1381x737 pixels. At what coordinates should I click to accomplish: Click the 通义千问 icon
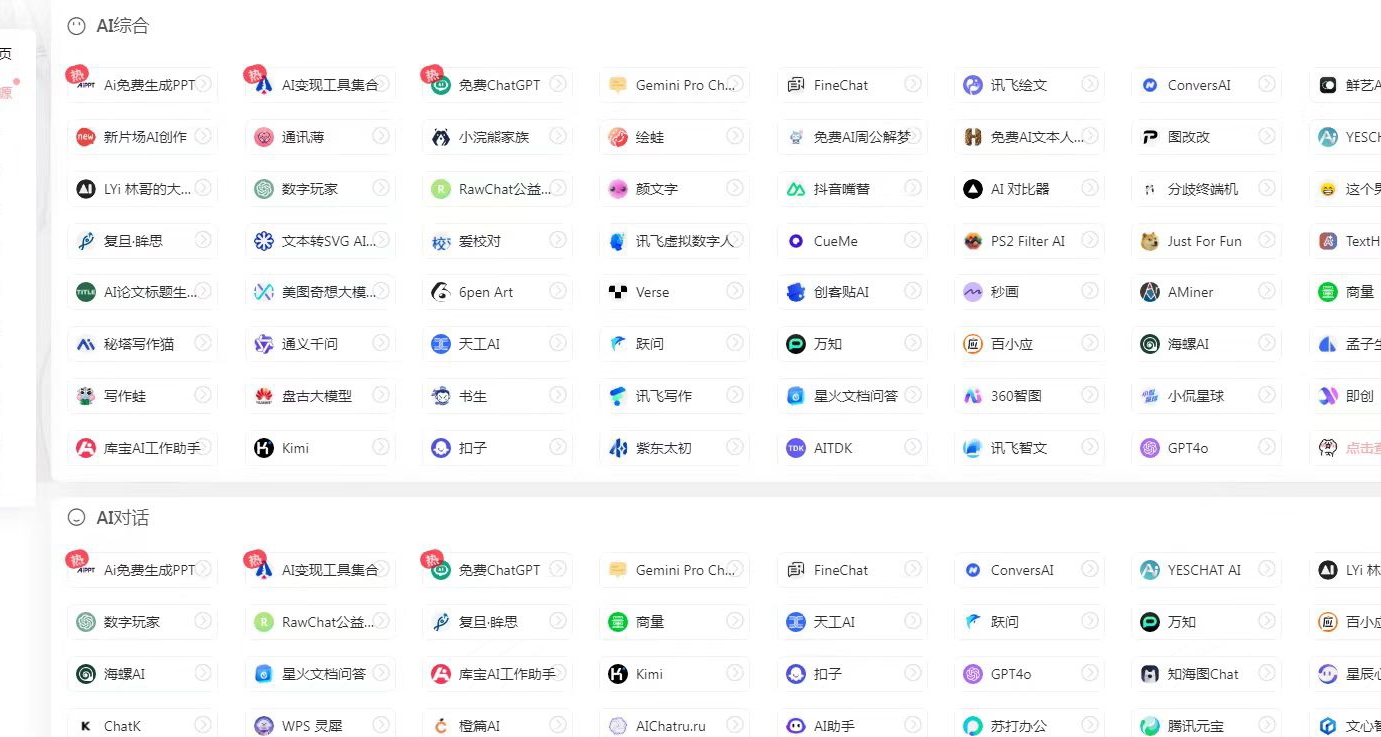[264, 343]
